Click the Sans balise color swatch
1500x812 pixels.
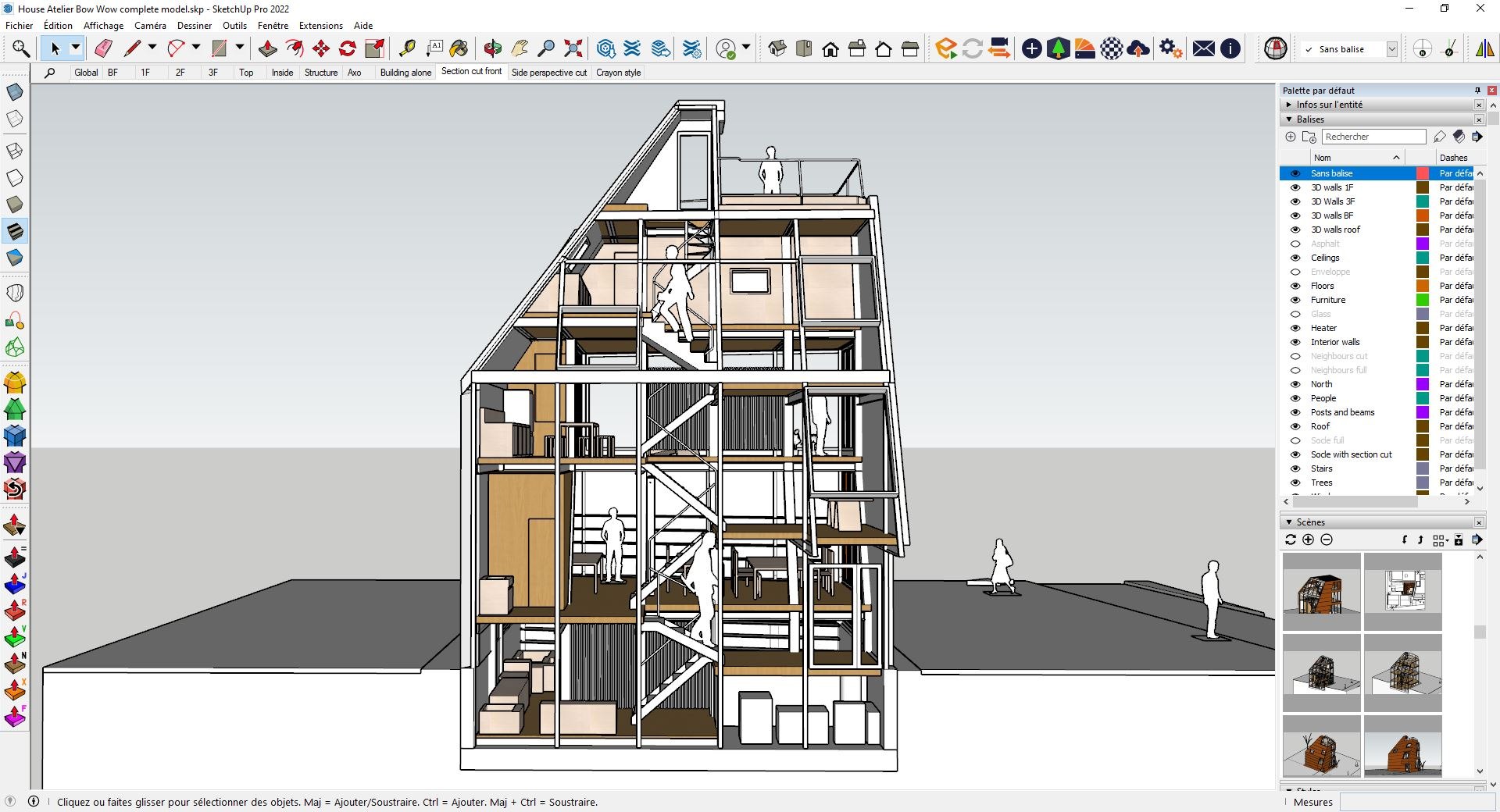(x=1423, y=173)
